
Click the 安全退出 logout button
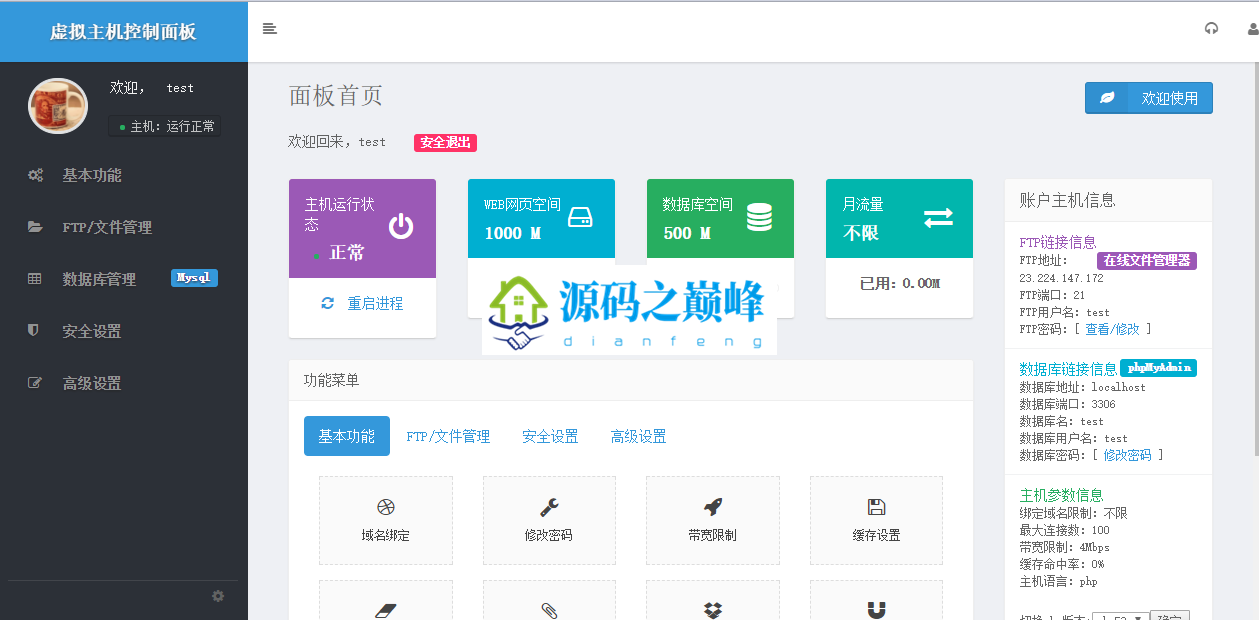click(445, 143)
